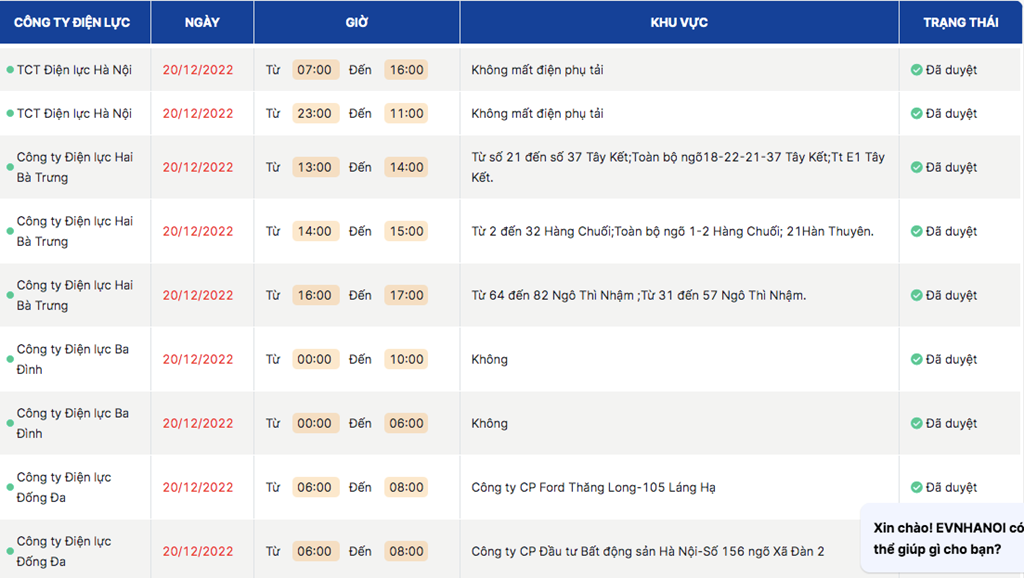Image resolution: width=1024 pixels, height=578 pixels.
Task: Click 'Không' area in Ba Đình 00:00–10:00 row
Action: pyautogui.click(x=489, y=359)
